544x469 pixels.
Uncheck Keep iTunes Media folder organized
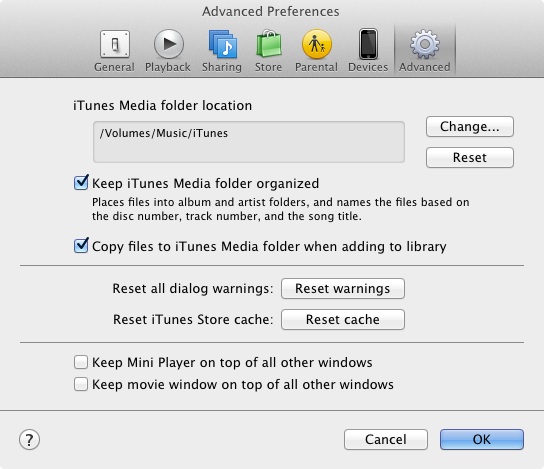coord(81,183)
